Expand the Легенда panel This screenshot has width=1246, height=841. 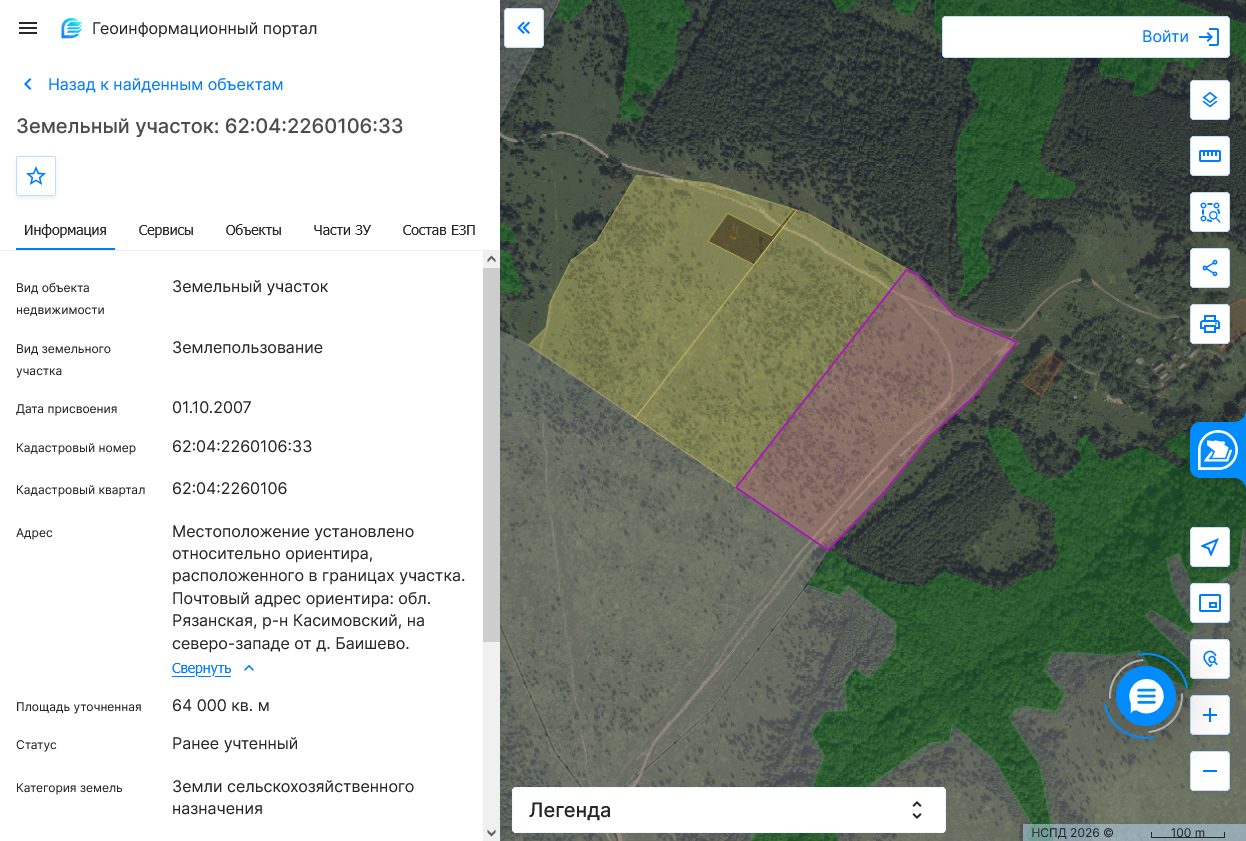click(x=729, y=810)
